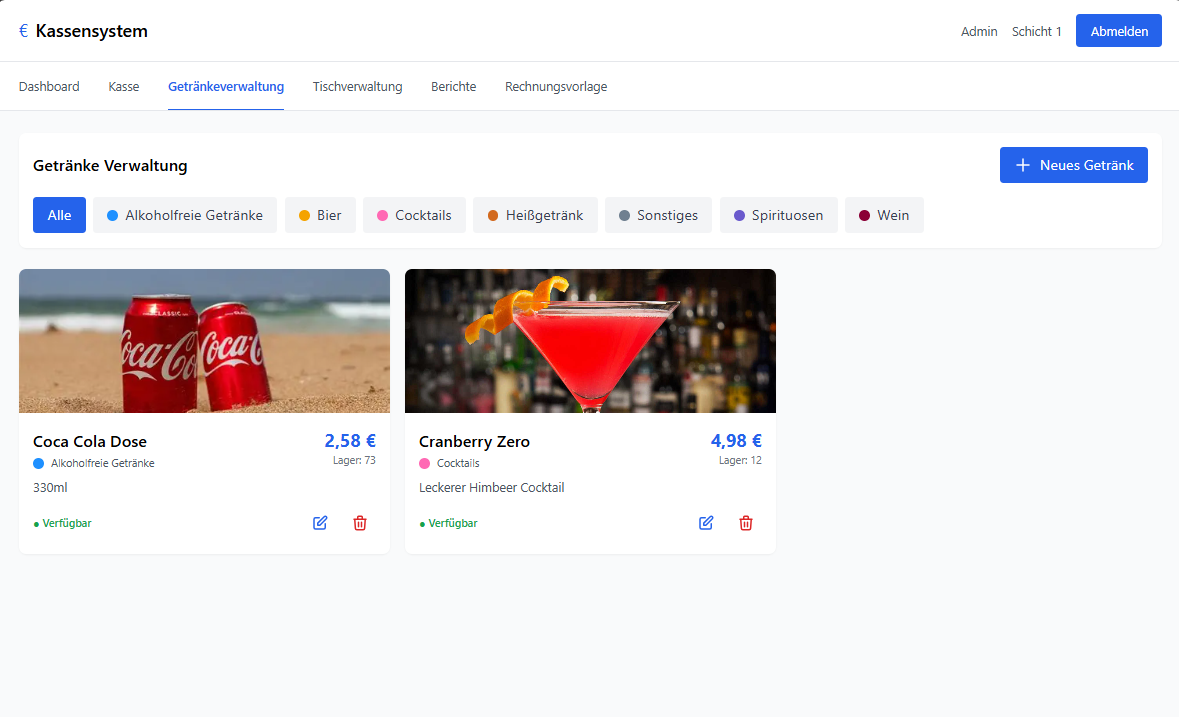This screenshot has width=1179, height=717.
Task: Filter drinks by Wein category
Action: tap(884, 215)
